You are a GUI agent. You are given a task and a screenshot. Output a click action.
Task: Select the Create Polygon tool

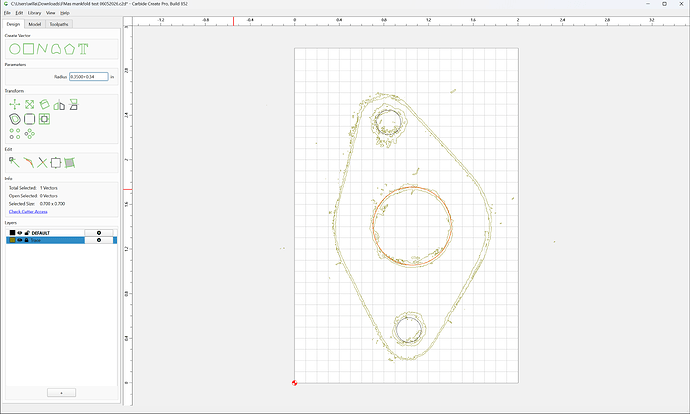(70, 49)
